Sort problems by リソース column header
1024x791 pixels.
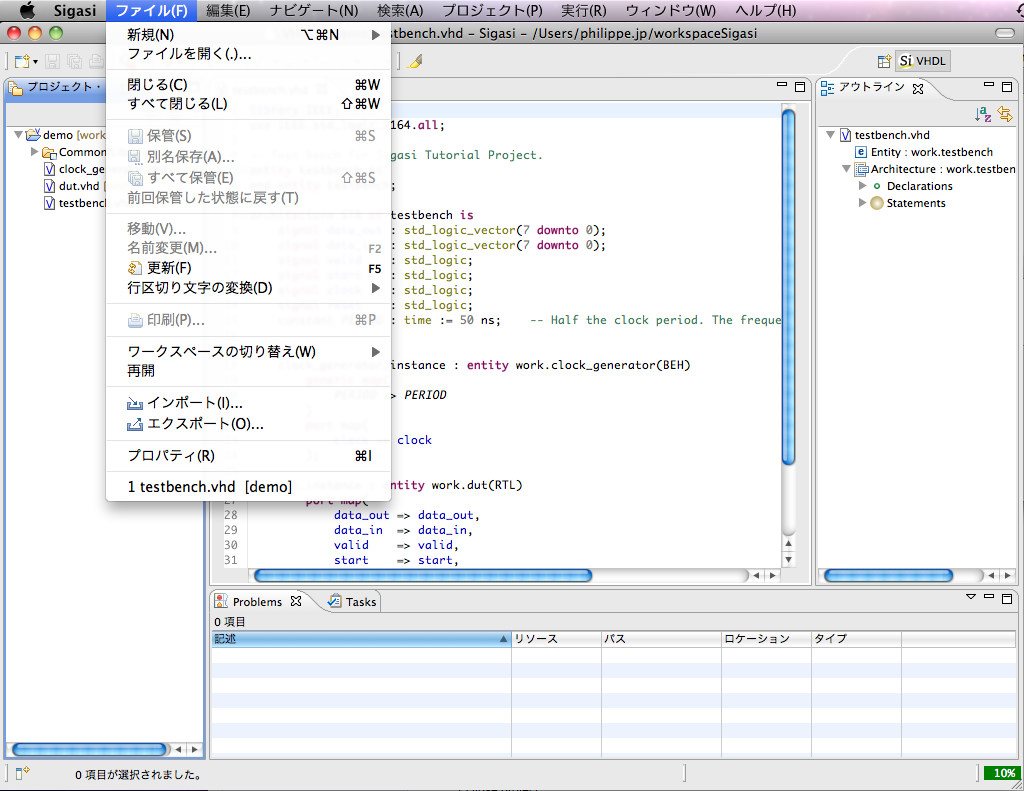[556, 639]
